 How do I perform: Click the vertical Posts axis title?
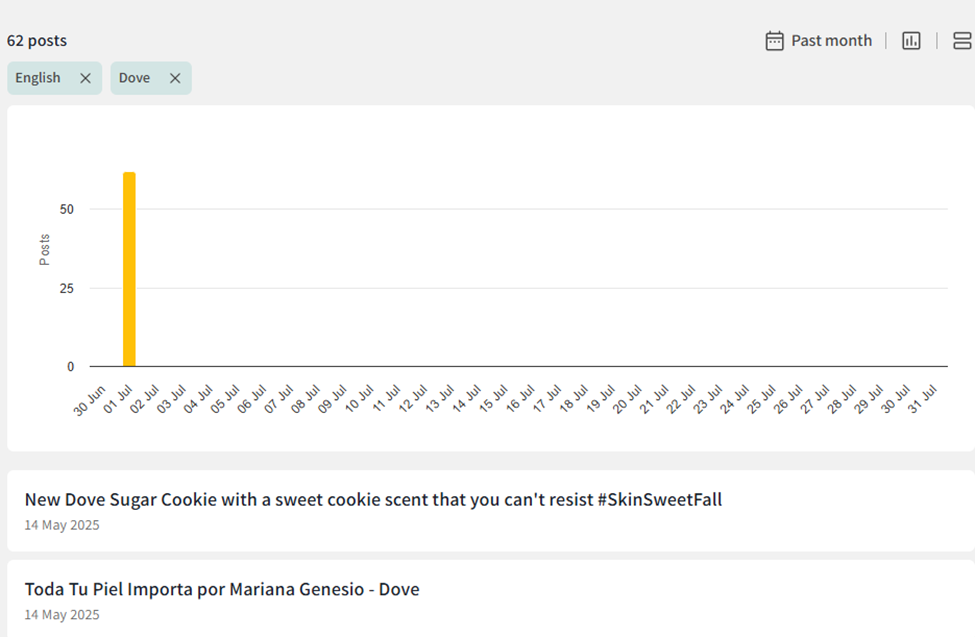coord(45,249)
